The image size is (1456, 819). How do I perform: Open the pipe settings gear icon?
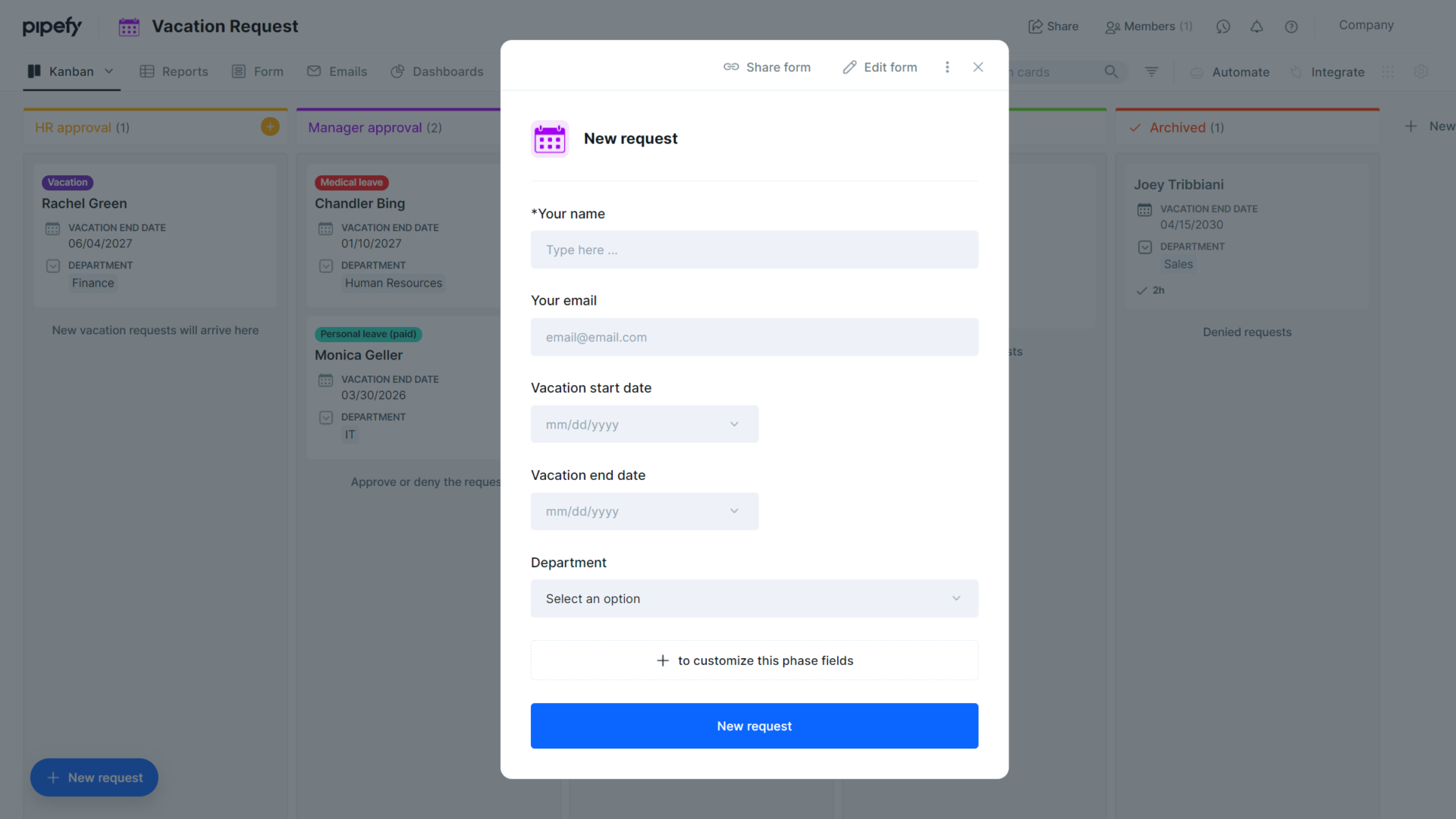point(1421,71)
